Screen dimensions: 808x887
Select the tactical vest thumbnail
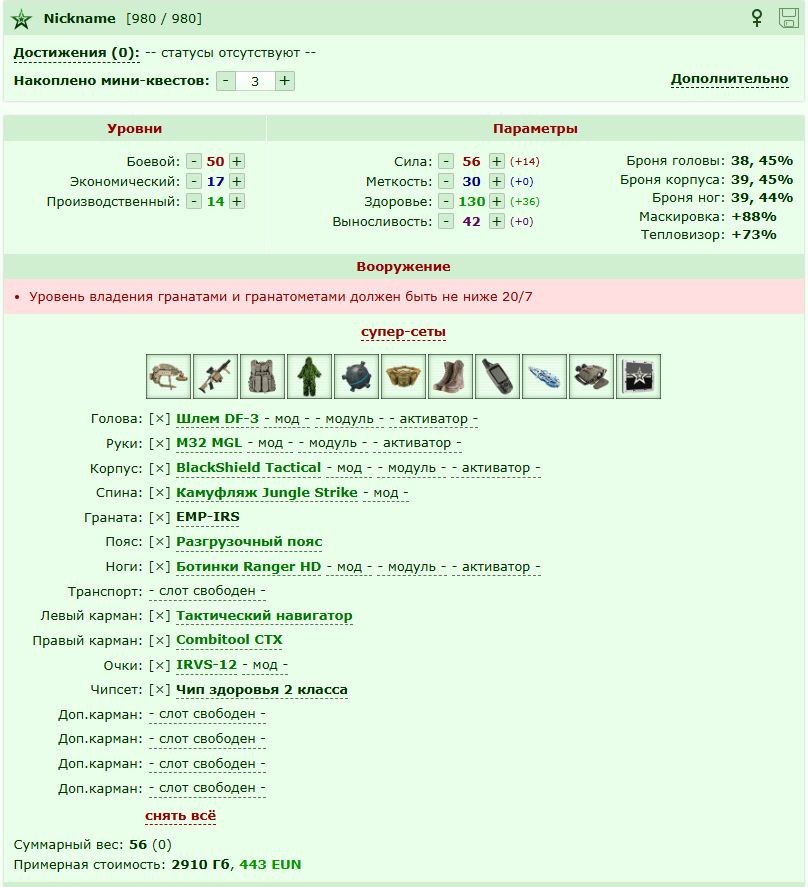262,376
